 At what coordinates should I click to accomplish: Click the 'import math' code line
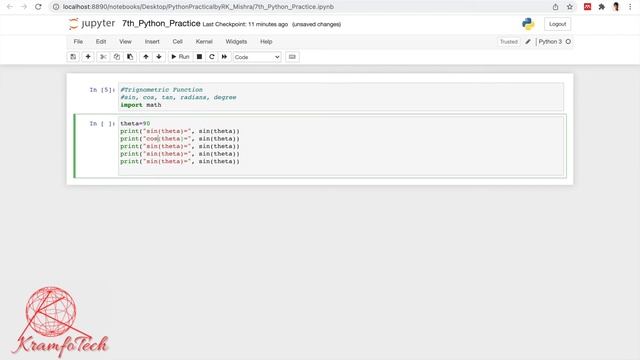(x=141, y=105)
